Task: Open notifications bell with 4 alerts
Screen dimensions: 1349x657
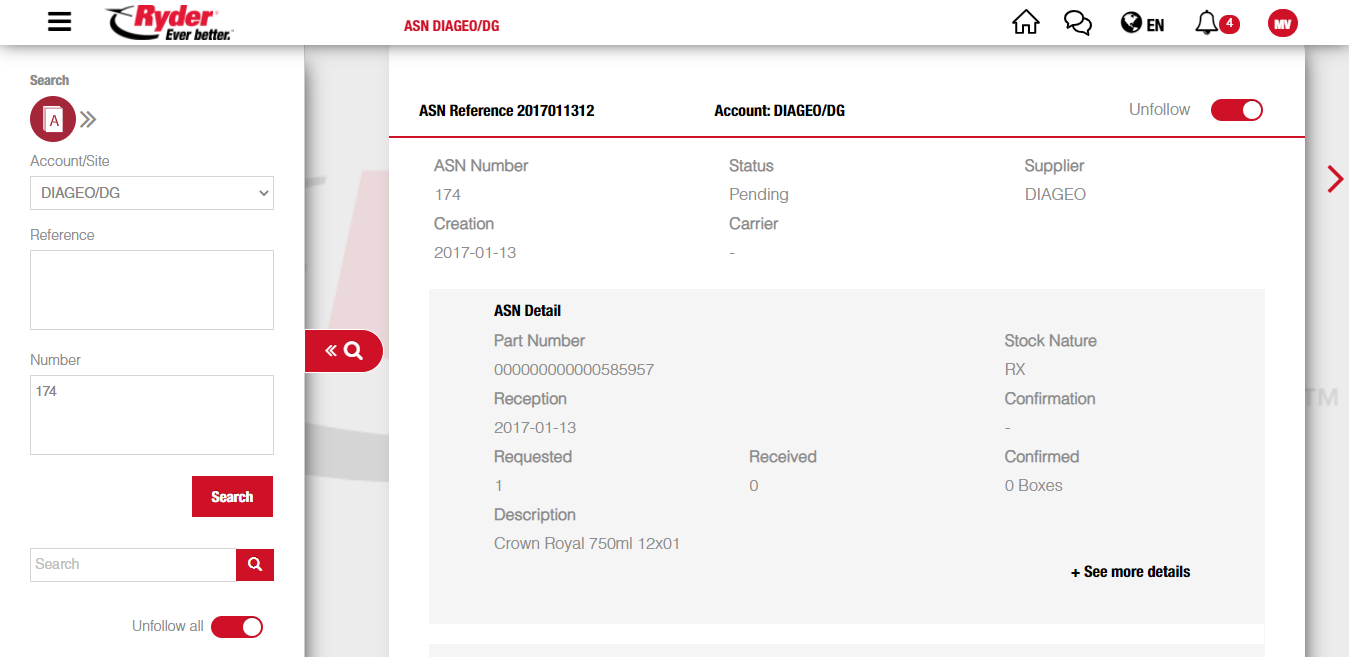Action: tap(1216, 24)
